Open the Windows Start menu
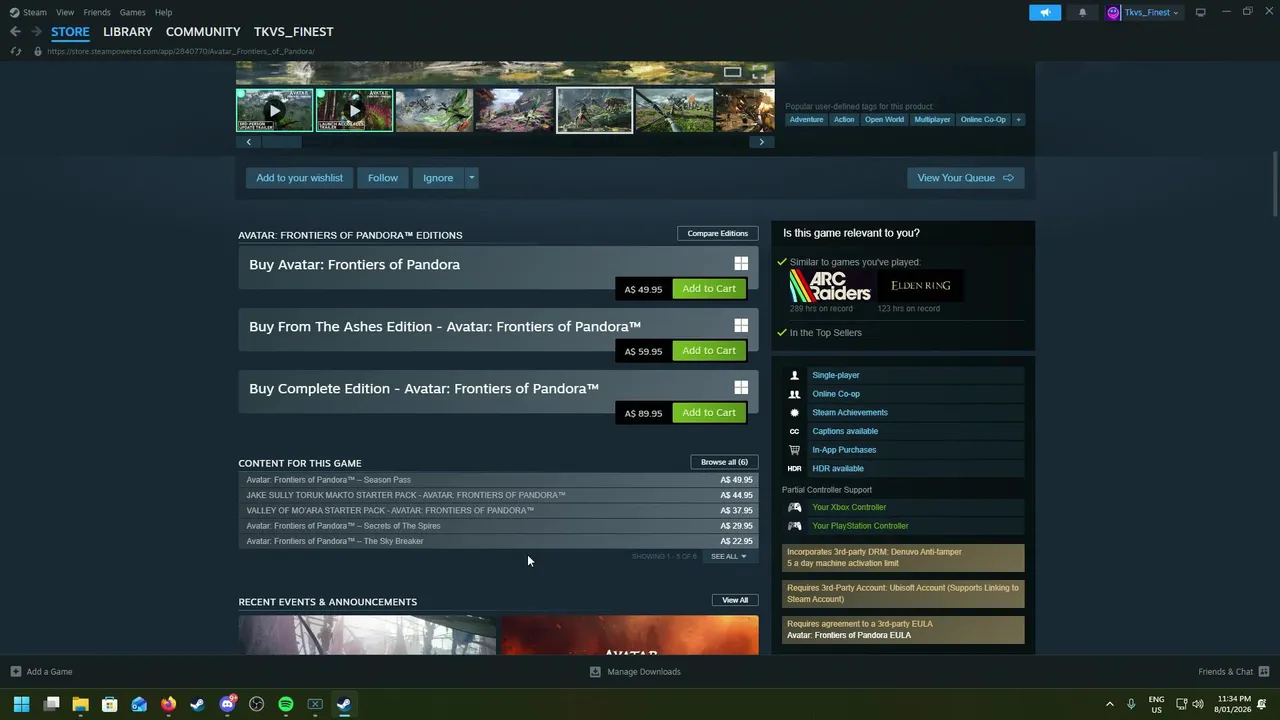The height and width of the screenshot is (720, 1280). click(x=21, y=704)
